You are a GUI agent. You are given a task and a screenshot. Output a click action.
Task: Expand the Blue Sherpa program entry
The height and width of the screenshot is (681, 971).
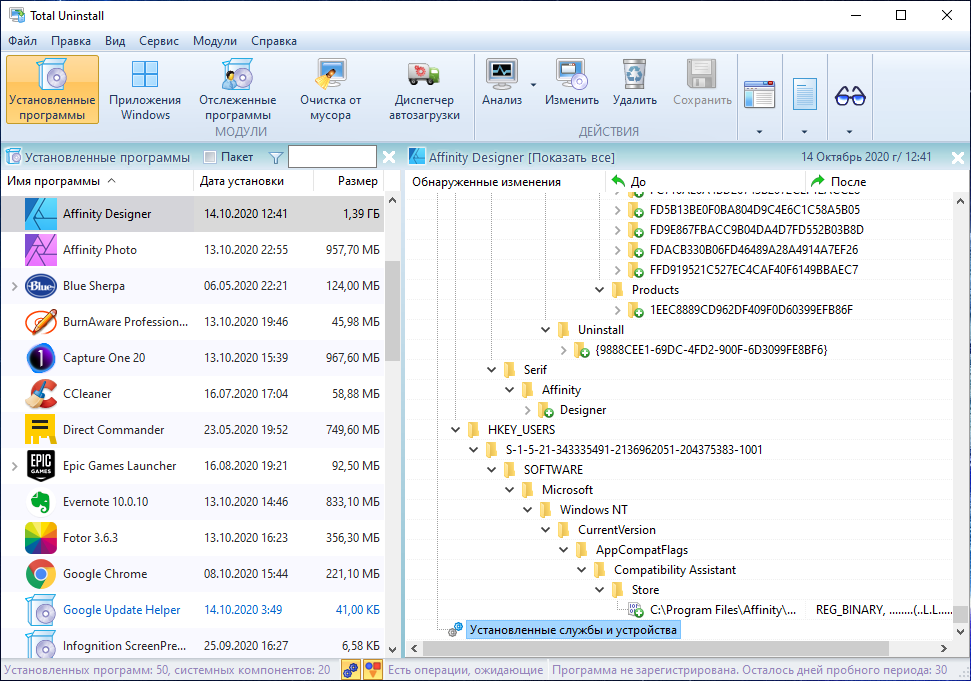[14, 286]
